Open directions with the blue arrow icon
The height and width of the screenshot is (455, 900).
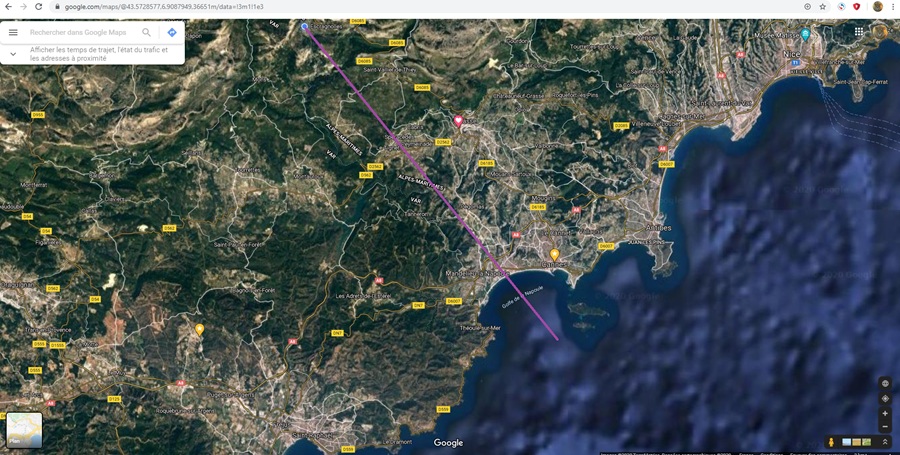pos(172,32)
